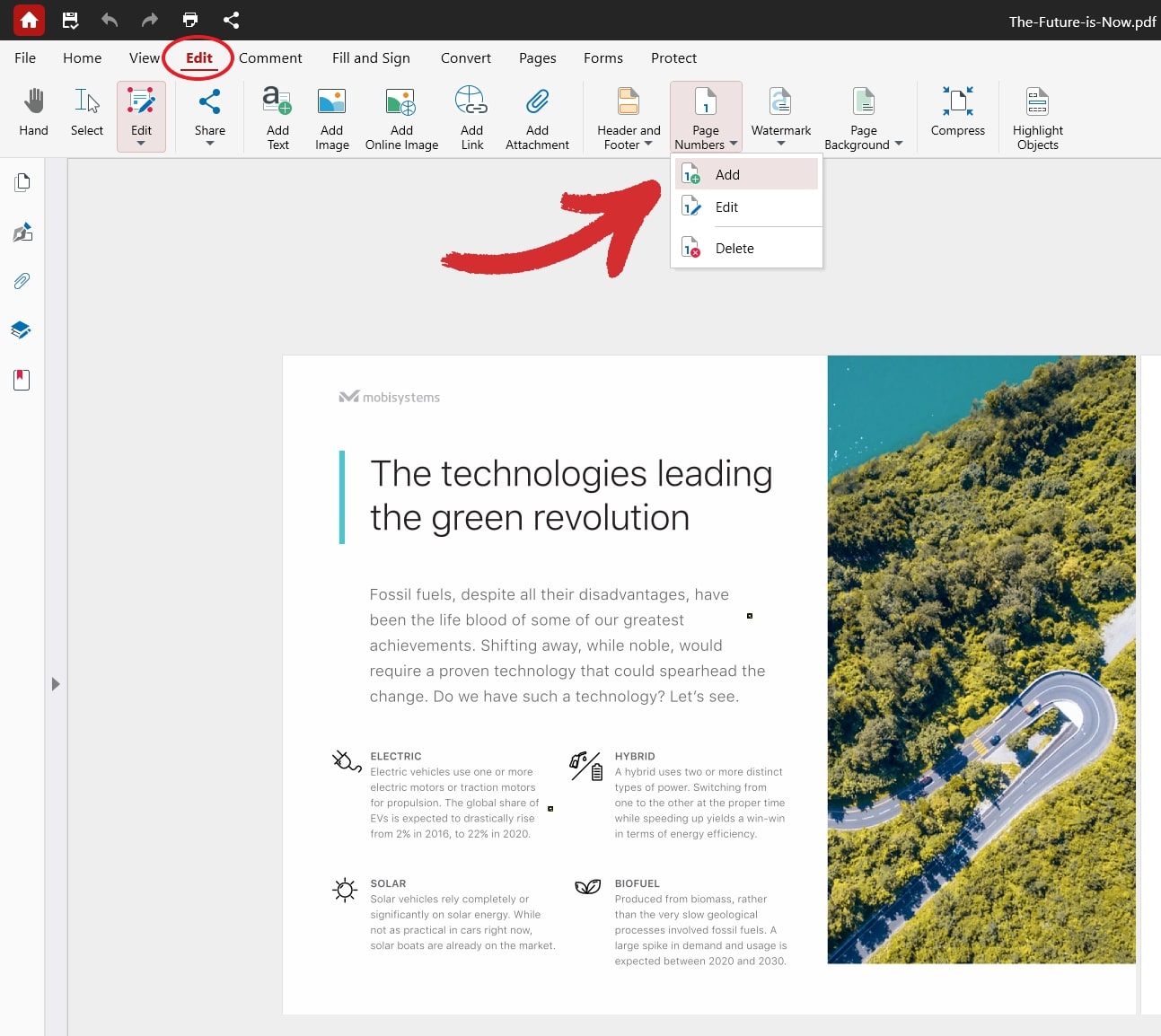
Task: Activate the Add Text tool
Action: click(277, 115)
